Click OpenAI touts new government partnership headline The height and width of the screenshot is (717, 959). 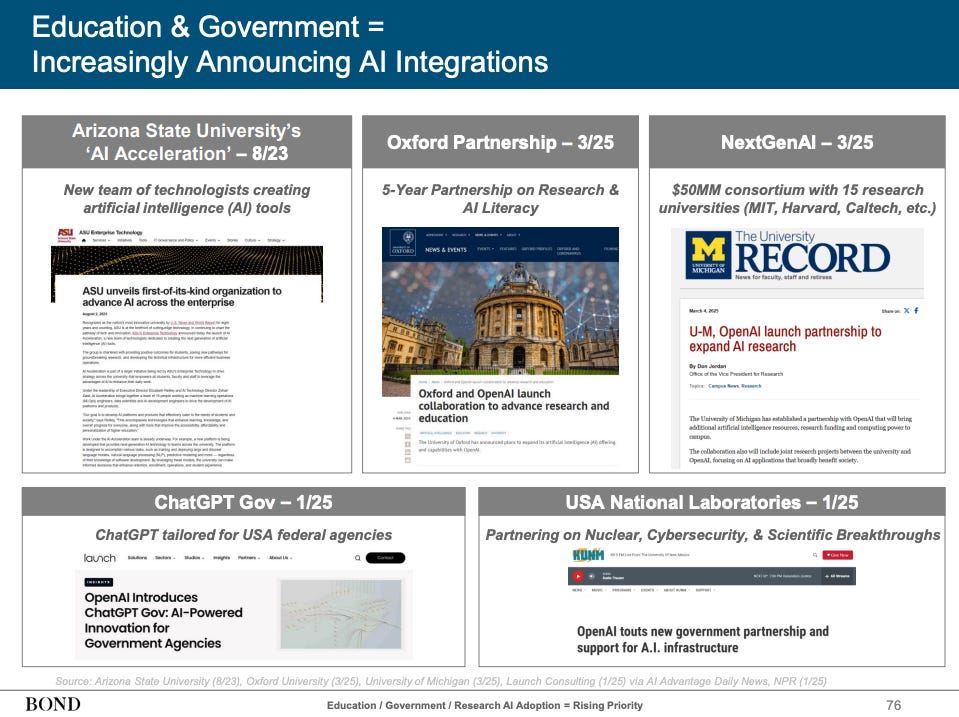tap(703, 639)
